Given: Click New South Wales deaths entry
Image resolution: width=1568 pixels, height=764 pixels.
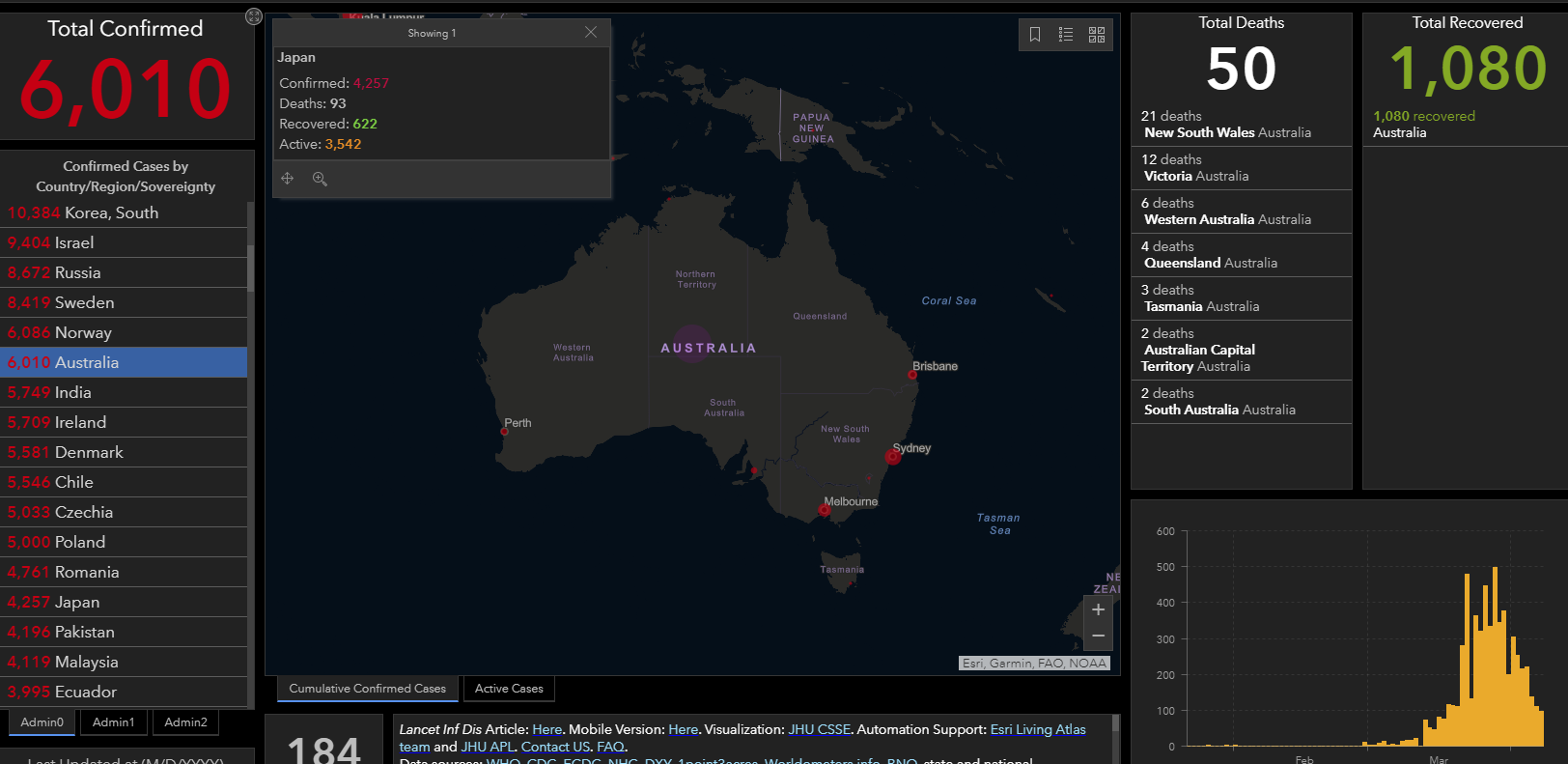Looking at the screenshot, I should pyautogui.click(x=1241, y=125).
